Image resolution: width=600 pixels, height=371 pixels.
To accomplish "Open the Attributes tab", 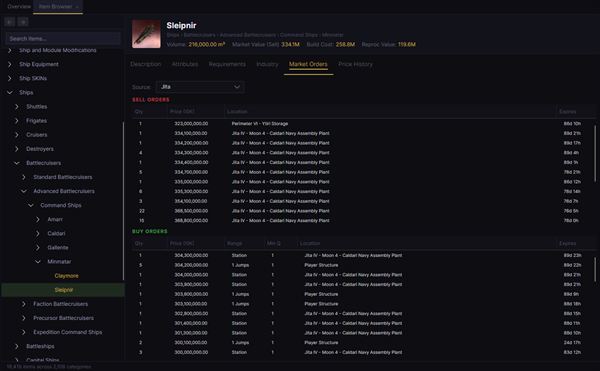I will pos(185,64).
